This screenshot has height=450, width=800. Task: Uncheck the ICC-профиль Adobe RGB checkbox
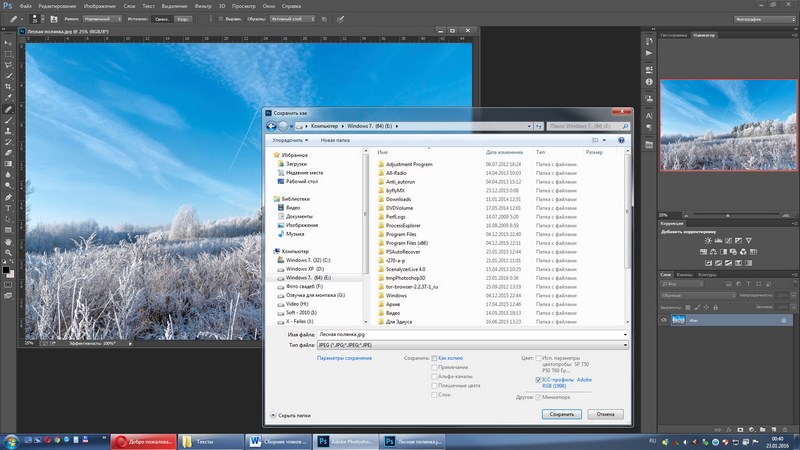(x=538, y=380)
